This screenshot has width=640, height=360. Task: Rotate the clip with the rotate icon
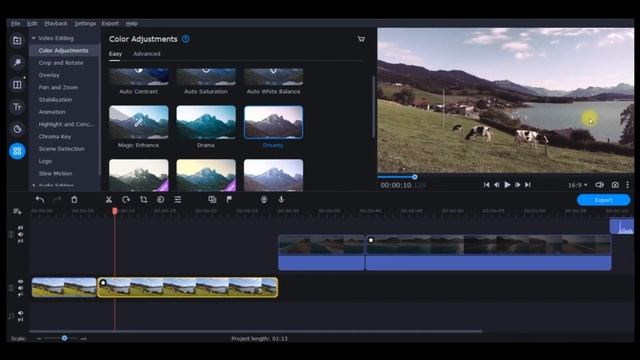coord(126,200)
